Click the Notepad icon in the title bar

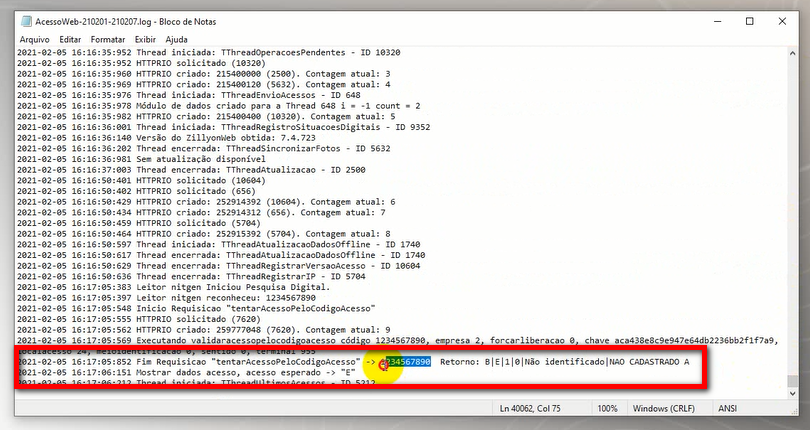(x=23, y=21)
